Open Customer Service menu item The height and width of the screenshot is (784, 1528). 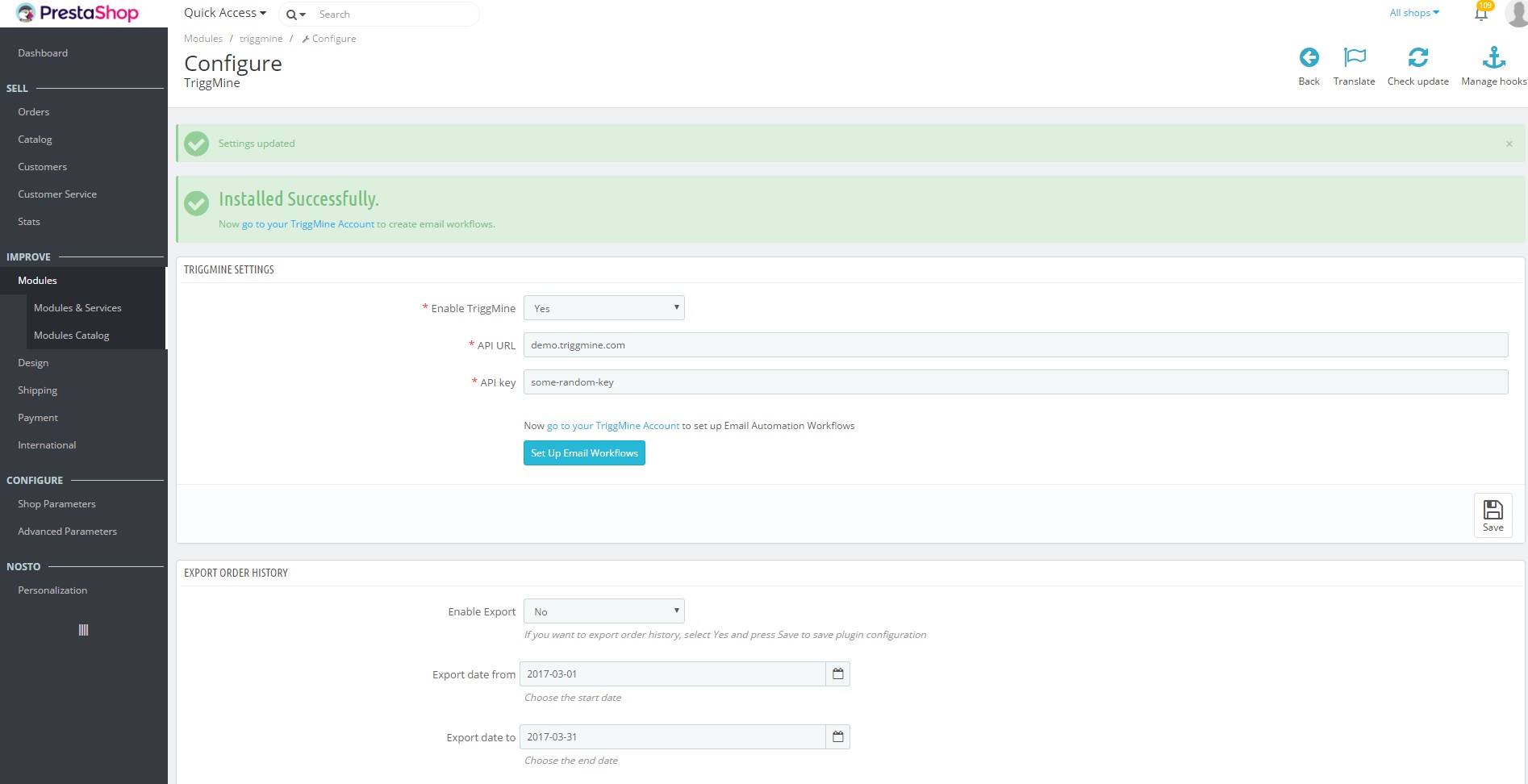(57, 194)
